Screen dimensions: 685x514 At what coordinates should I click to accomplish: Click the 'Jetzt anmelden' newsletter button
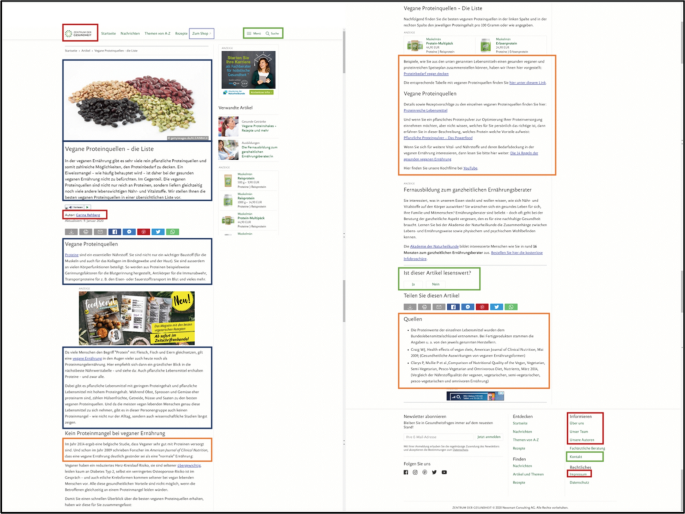click(488, 437)
